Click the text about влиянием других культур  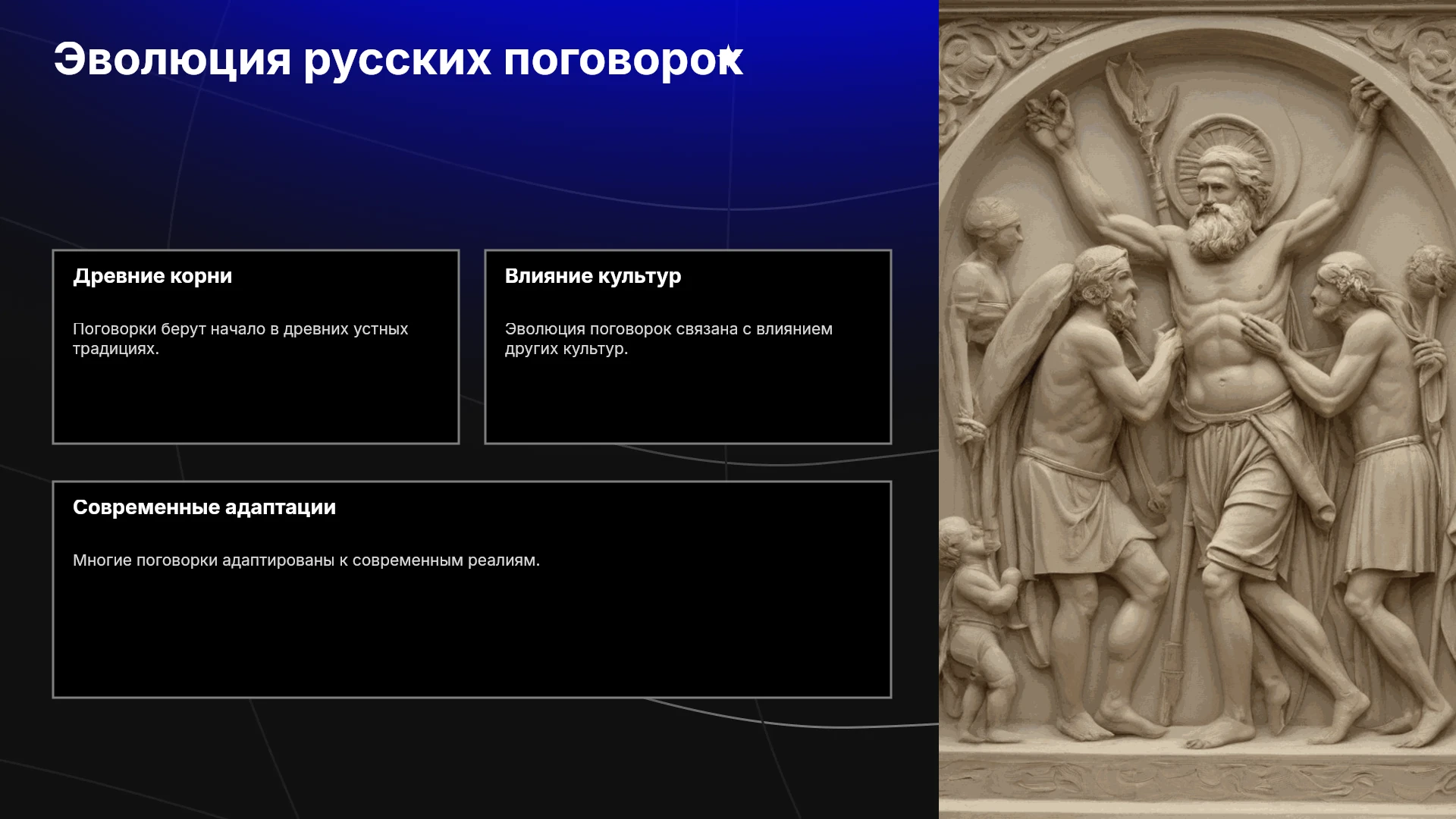669,339
